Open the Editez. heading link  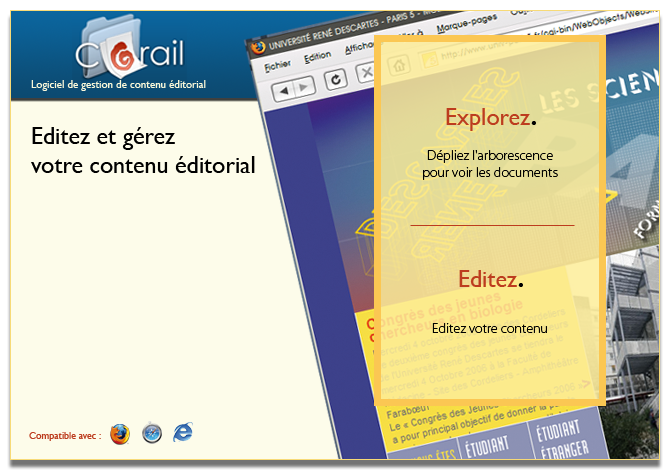coord(491,279)
